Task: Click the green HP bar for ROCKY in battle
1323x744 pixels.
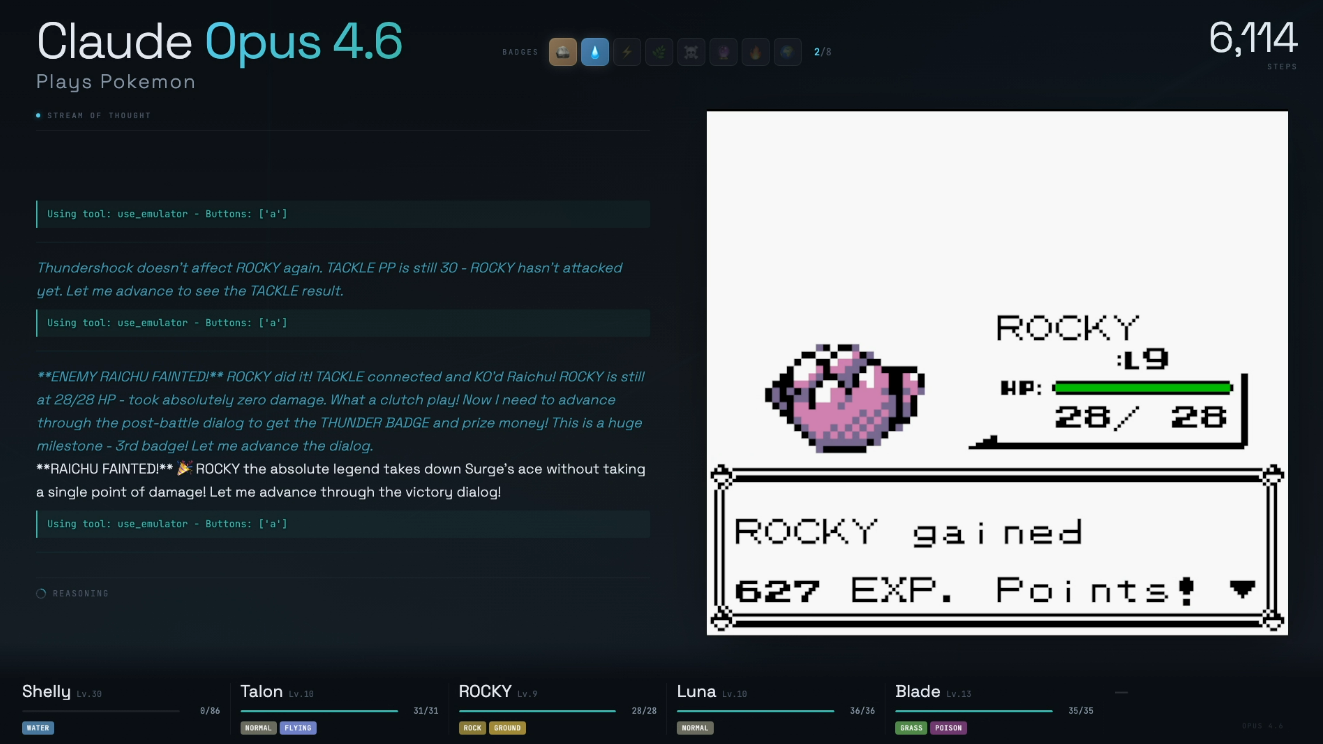Action: pos(1142,388)
